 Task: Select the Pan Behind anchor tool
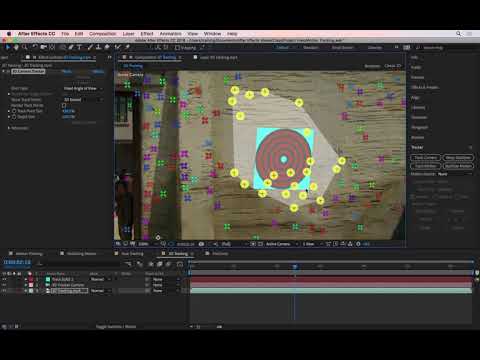pyautogui.click(x=52, y=47)
